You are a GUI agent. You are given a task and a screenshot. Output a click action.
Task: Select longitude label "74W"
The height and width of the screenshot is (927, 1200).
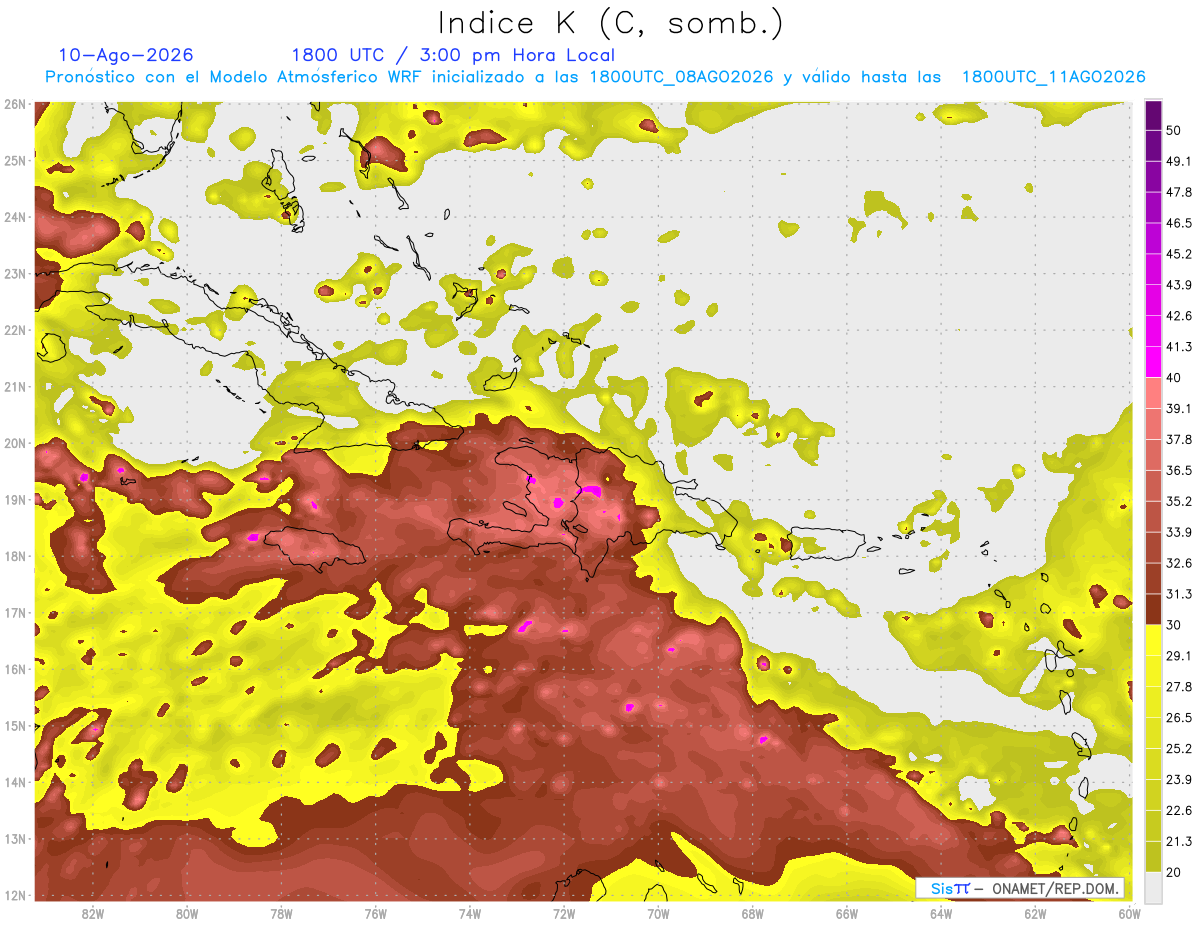469,914
